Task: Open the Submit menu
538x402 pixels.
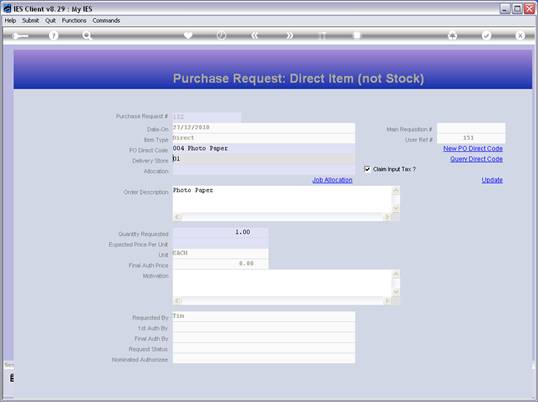Action: point(31,21)
